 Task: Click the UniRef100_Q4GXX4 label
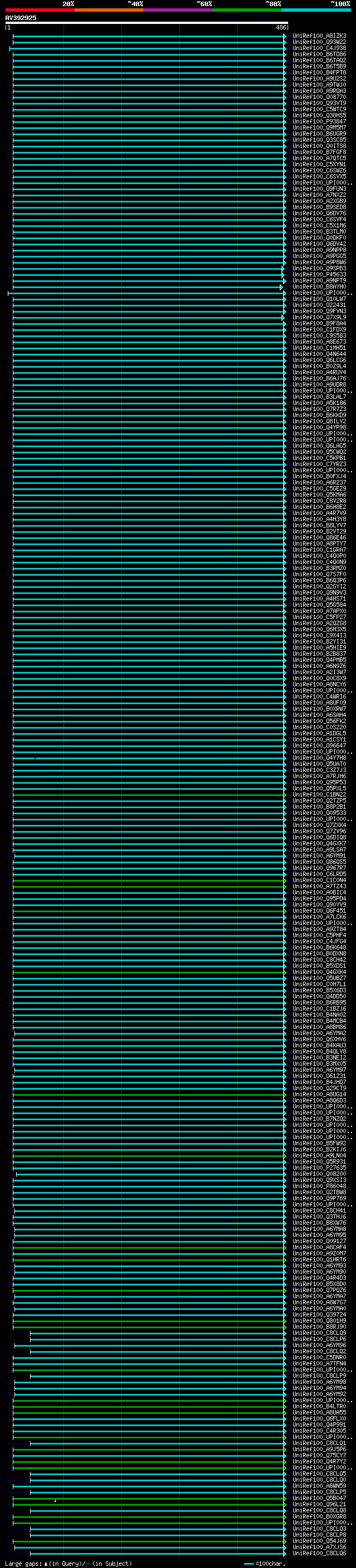pos(319,972)
